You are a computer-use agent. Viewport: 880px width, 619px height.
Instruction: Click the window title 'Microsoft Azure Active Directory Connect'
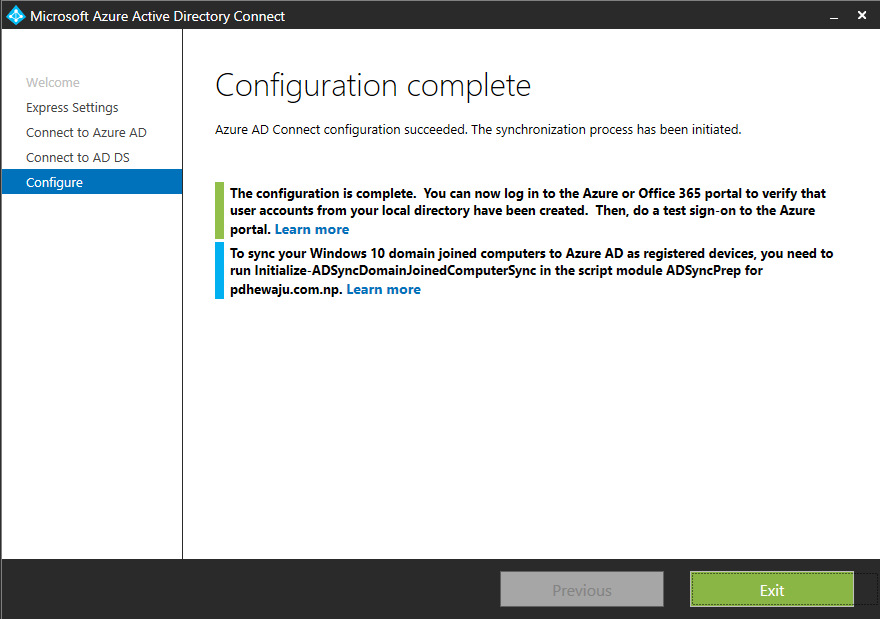pyautogui.click(x=157, y=16)
